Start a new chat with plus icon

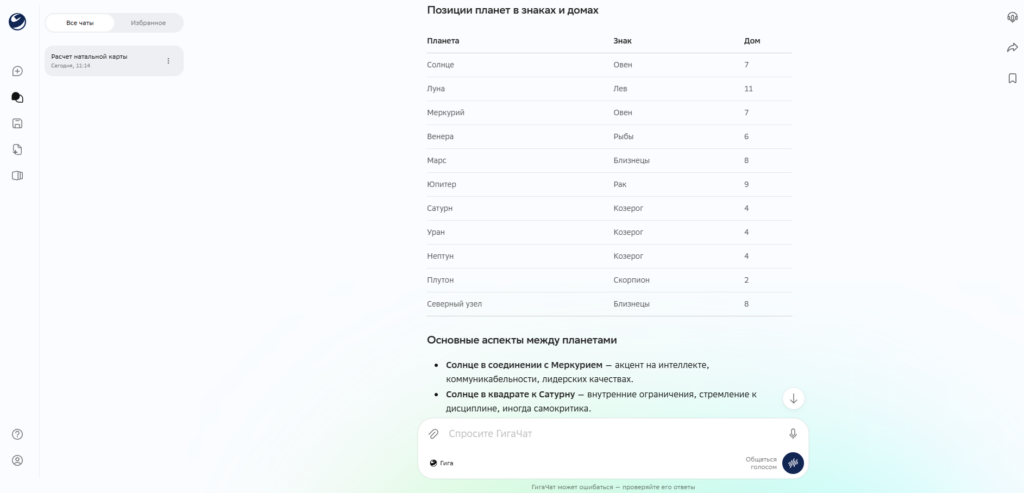pyautogui.click(x=18, y=71)
